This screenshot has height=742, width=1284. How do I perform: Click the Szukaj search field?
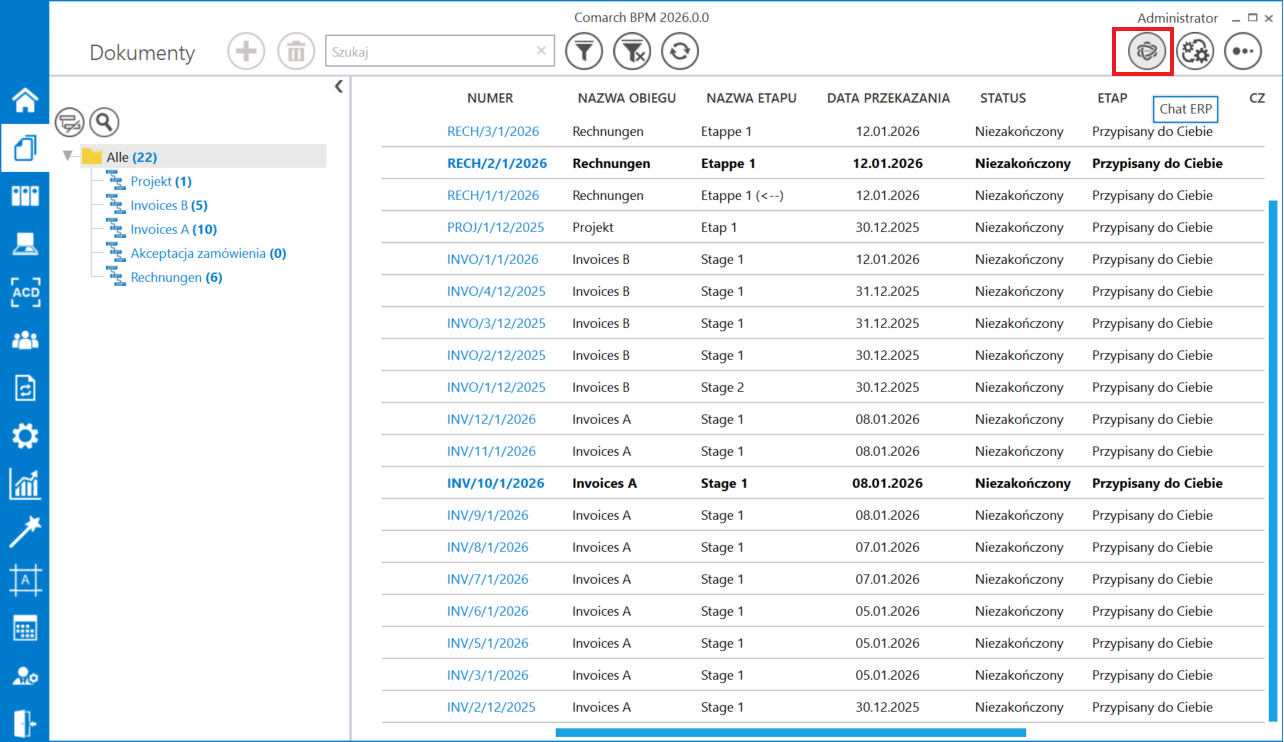pyautogui.click(x=430, y=51)
